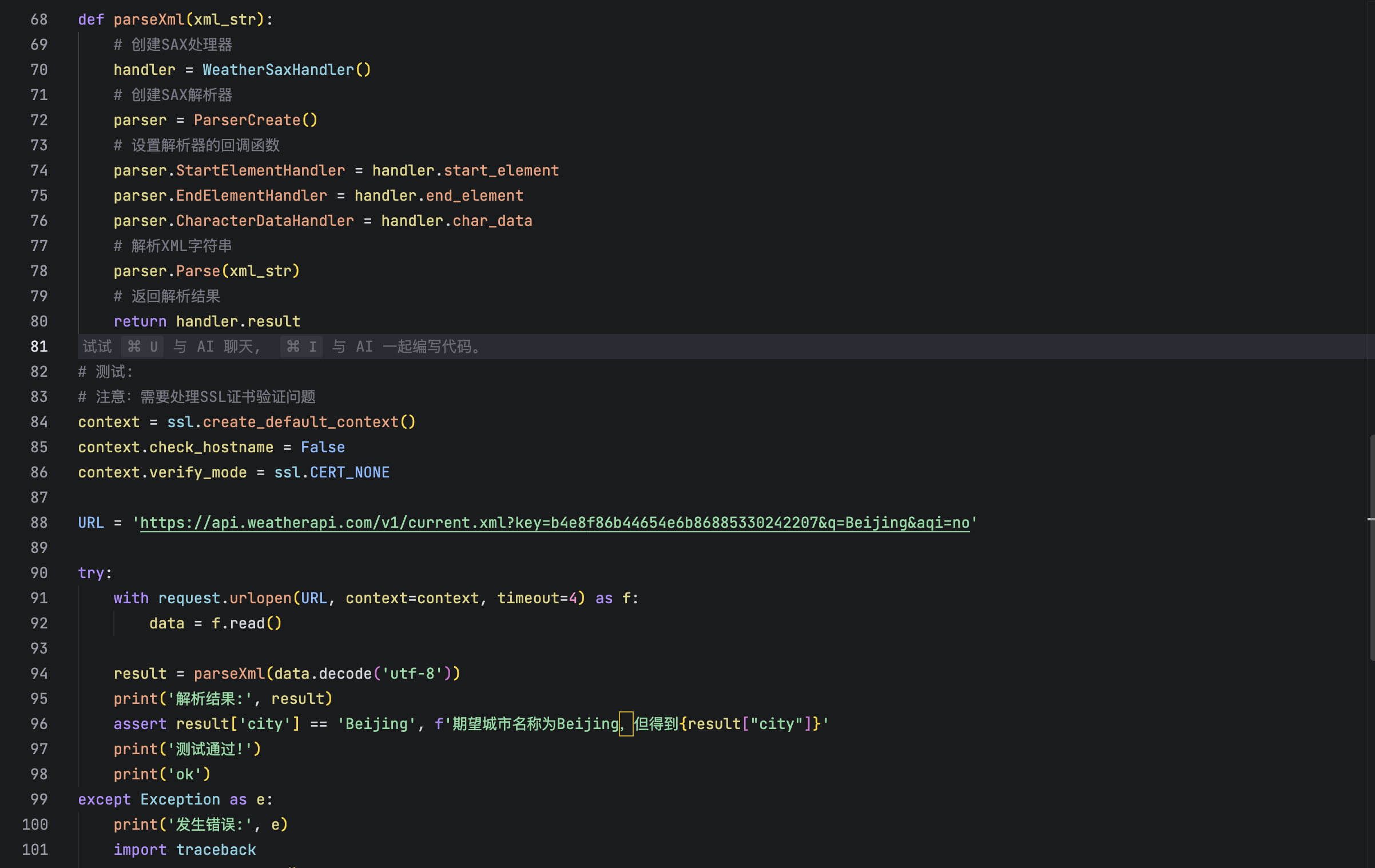The width and height of the screenshot is (1375, 868).
Task: Click parser.Parse(xml_str) on line 78
Action: tap(206, 271)
